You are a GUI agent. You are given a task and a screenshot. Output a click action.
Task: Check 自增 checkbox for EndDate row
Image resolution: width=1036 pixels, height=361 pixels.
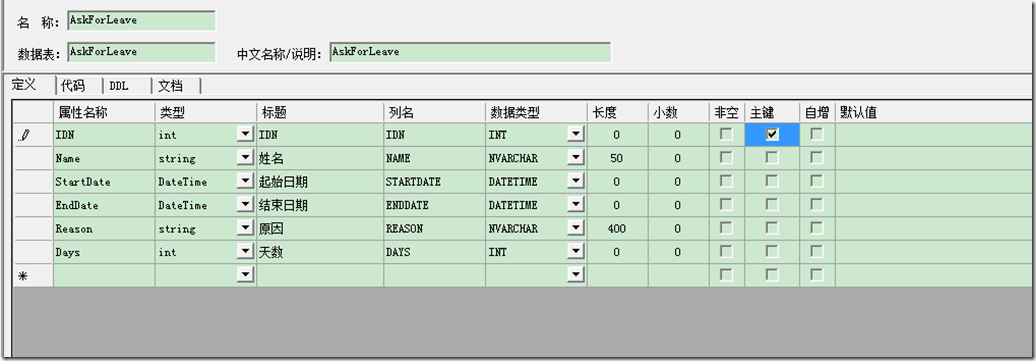[817, 205]
